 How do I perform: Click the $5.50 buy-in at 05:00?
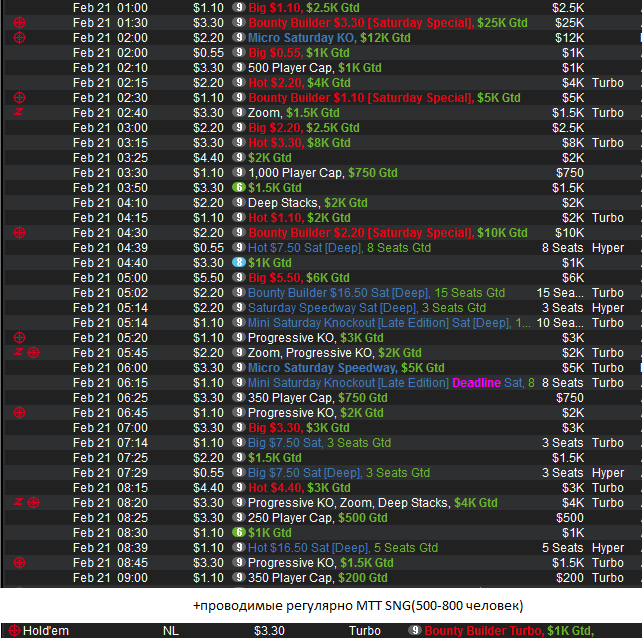click(x=208, y=278)
